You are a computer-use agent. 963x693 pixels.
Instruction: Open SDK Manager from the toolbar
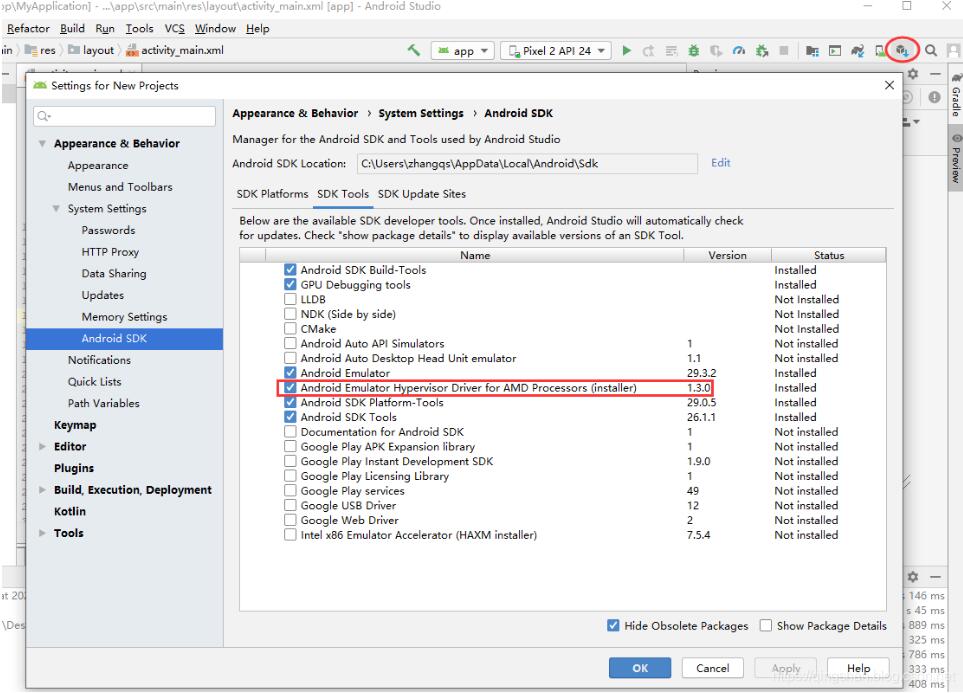pos(902,50)
